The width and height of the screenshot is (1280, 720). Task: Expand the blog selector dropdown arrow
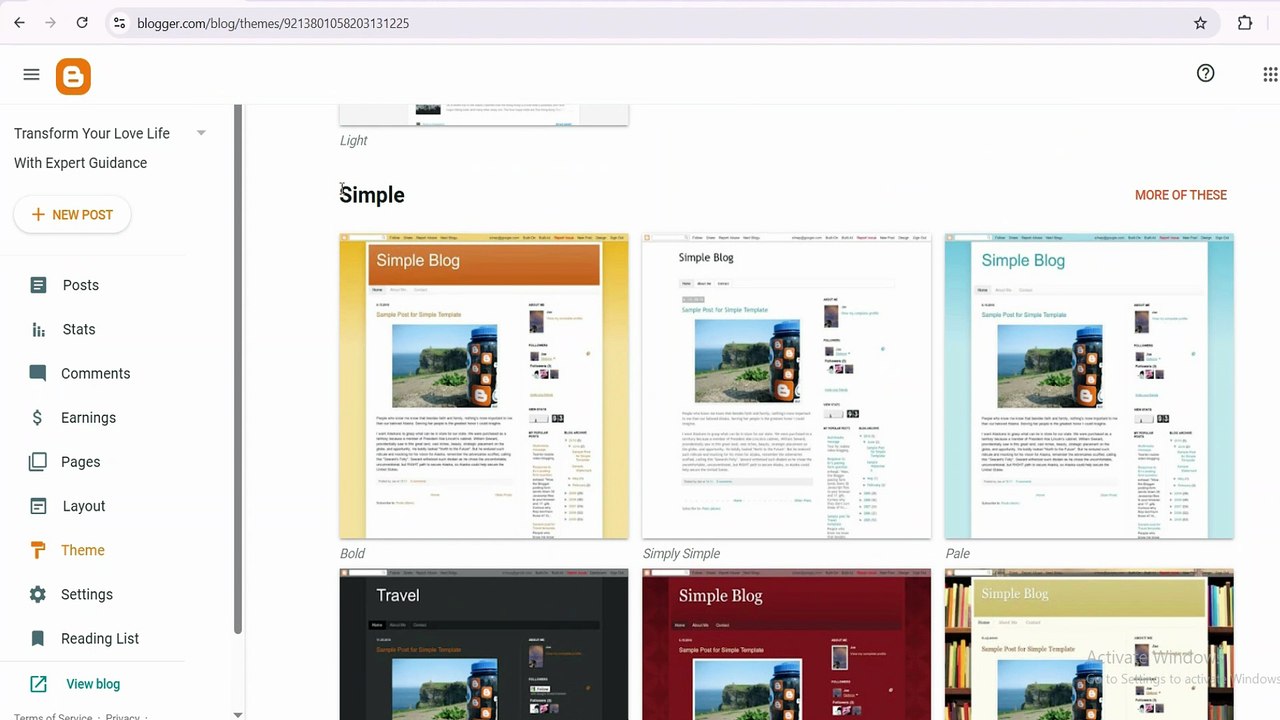(201, 133)
